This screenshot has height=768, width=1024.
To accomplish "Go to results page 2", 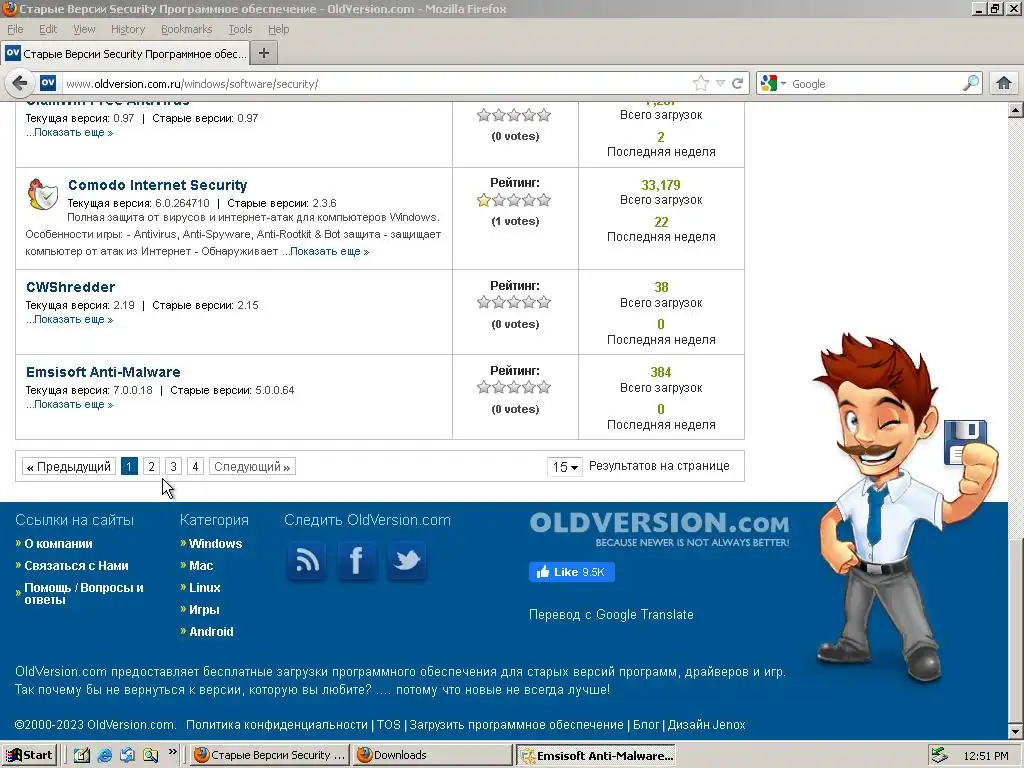I will click(x=152, y=466).
